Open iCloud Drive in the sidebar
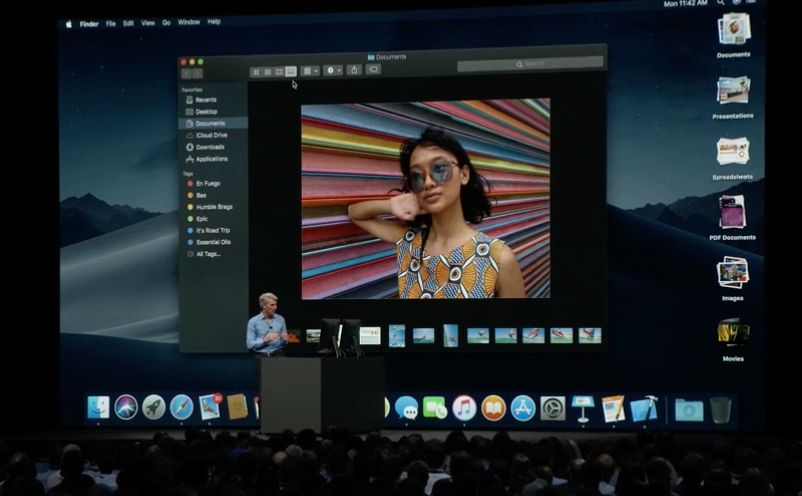Viewport: 802px width, 496px height. coord(213,135)
